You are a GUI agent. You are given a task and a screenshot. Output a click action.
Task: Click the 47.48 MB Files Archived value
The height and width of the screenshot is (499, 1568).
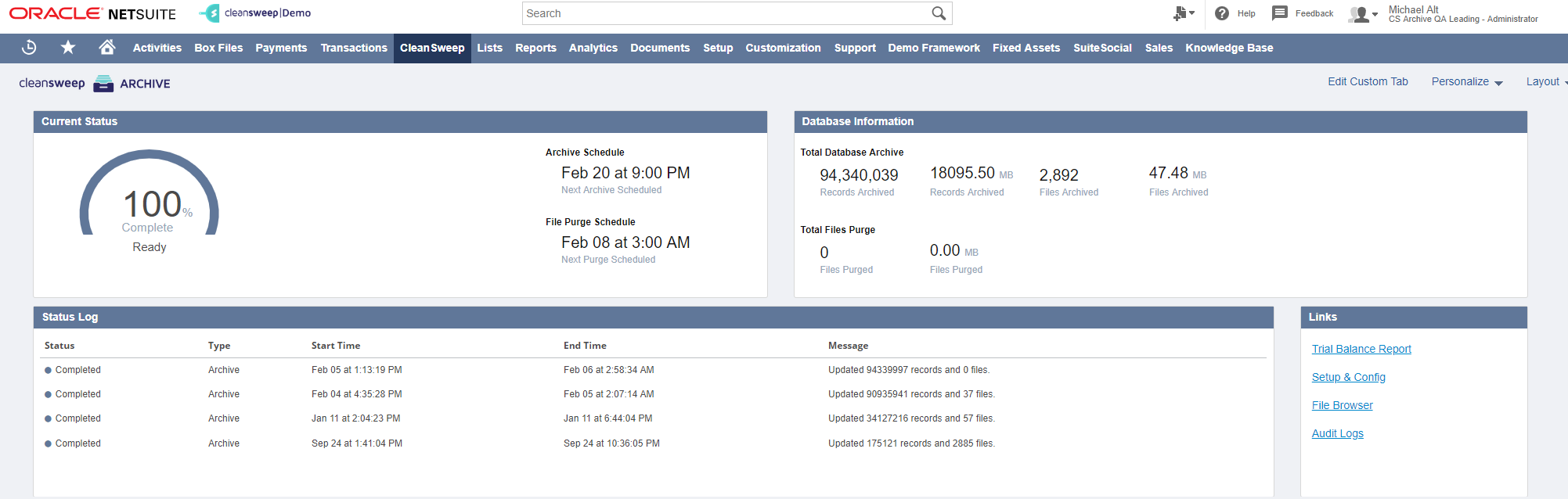click(x=1177, y=173)
